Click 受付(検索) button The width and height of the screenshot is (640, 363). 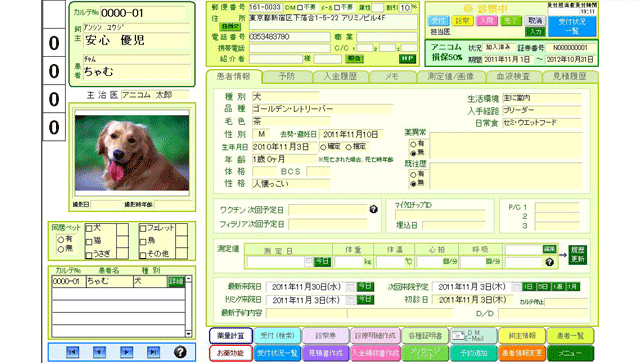tap(278, 336)
